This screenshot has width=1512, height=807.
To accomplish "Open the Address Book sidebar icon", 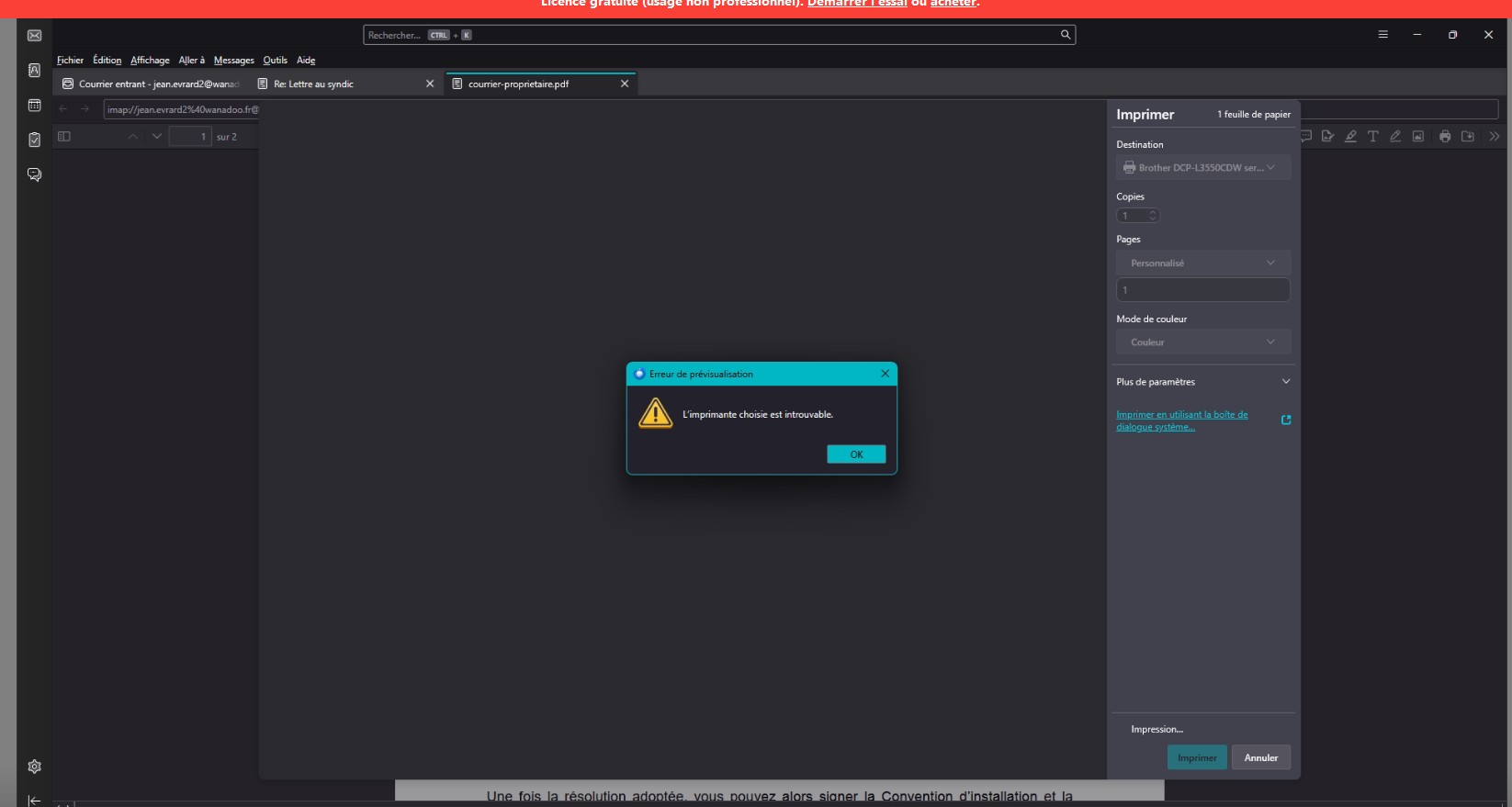I will [x=34, y=71].
